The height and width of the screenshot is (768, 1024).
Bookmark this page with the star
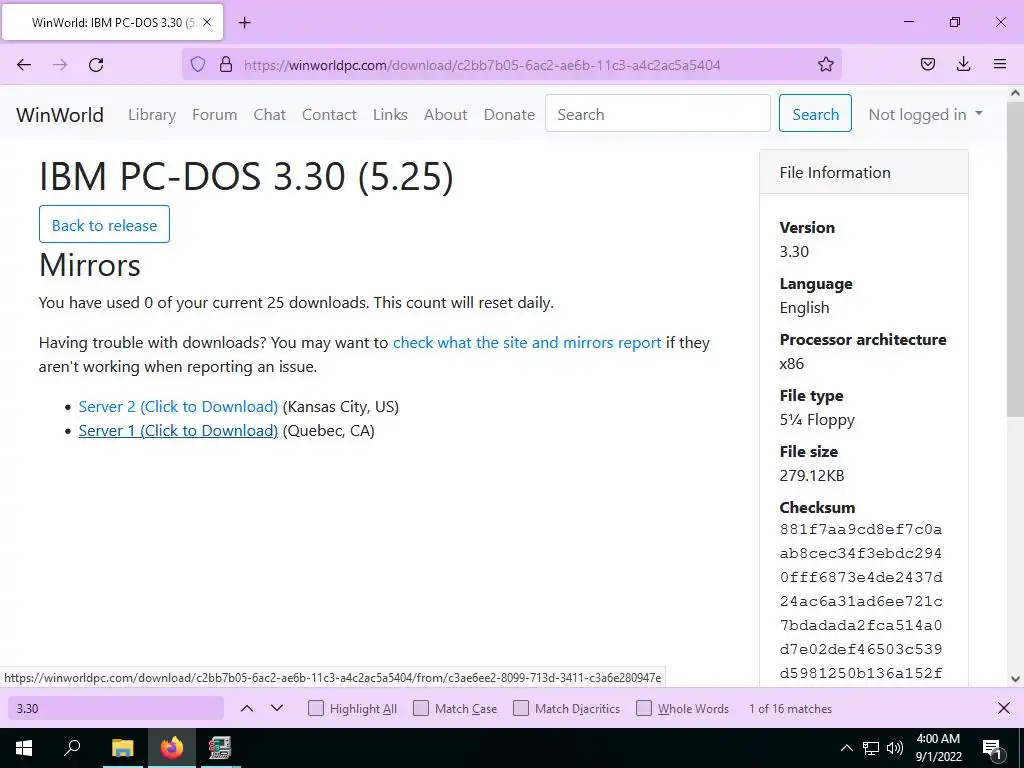tap(825, 65)
